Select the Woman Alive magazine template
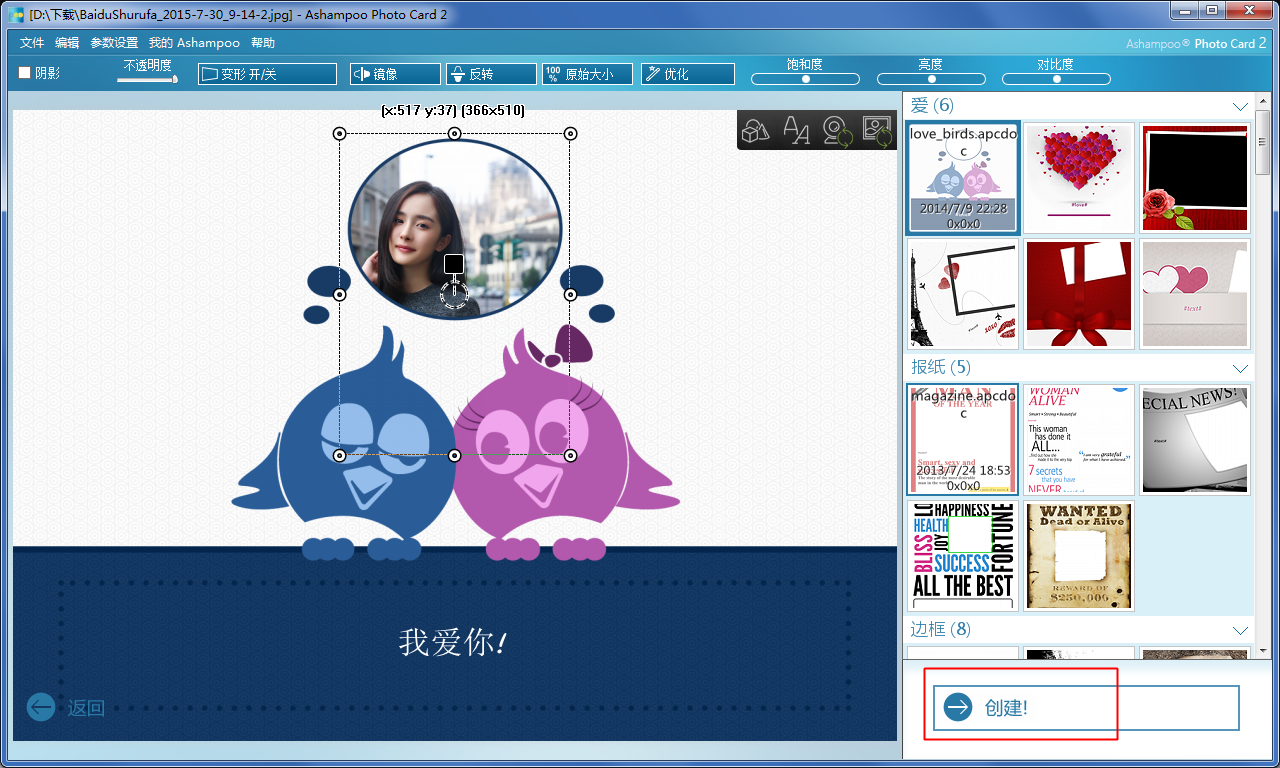The image size is (1280, 768). pos(1079,440)
